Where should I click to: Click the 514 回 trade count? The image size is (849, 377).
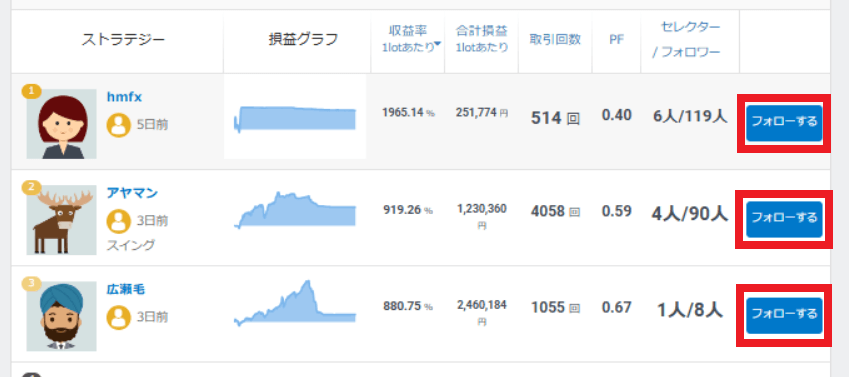tap(555, 118)
